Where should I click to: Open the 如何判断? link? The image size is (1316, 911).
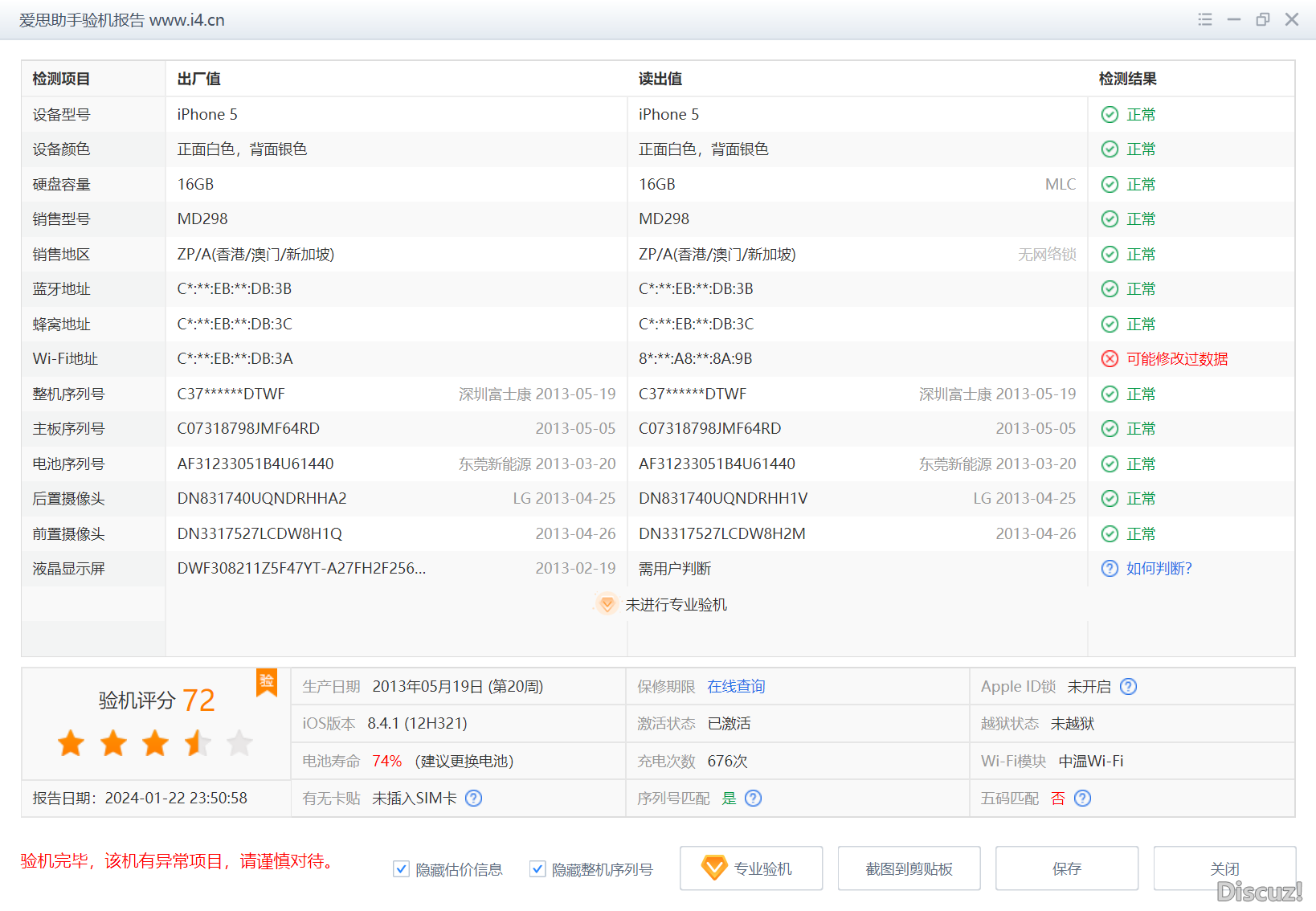pyautogui.click(x=1159, y=569)
